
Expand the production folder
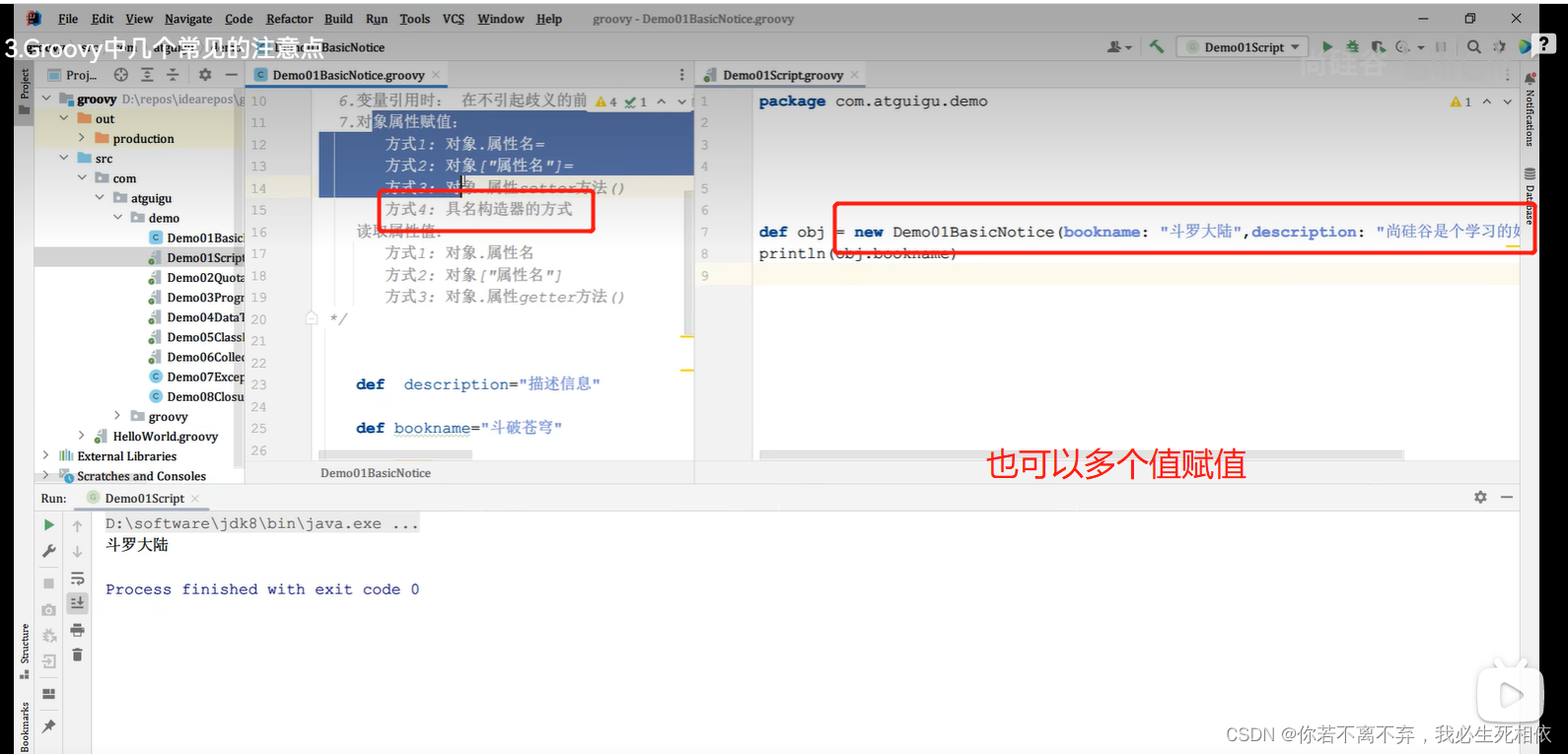(82, 138)
